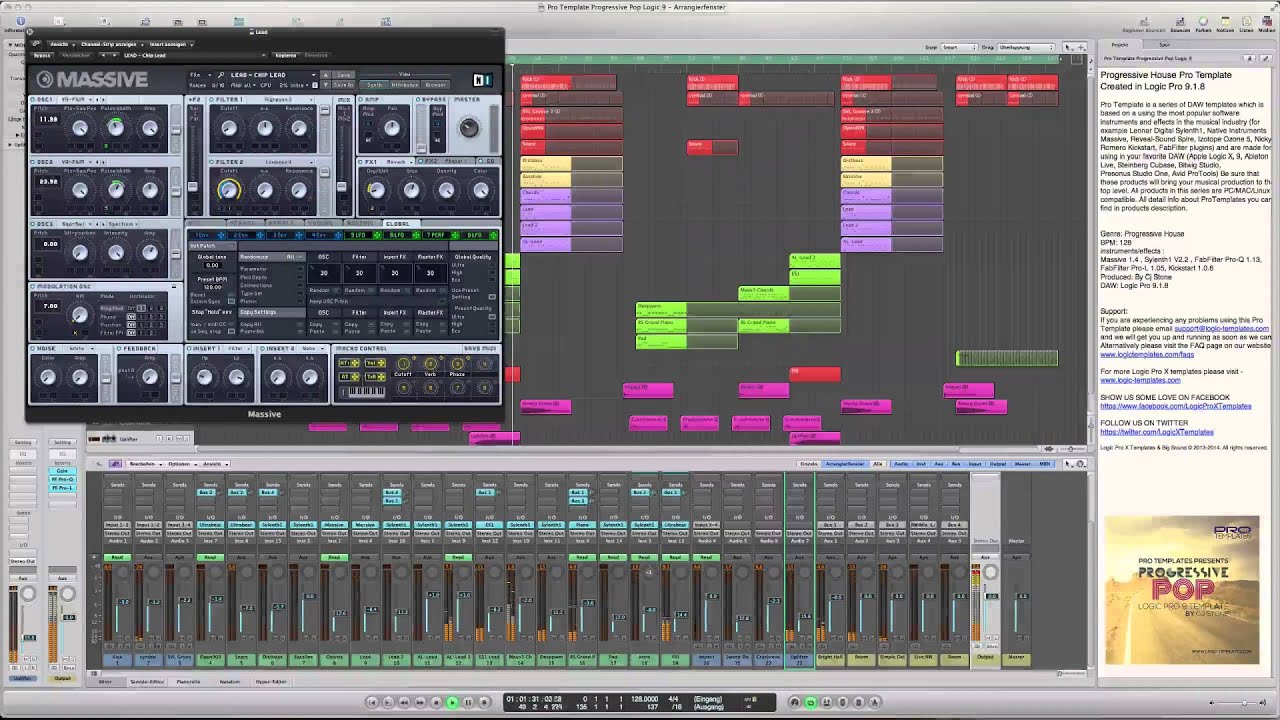The image size is (1280, 720).
Task: Toggle the OSC2 power button in Massive
Action: [34, 161]
